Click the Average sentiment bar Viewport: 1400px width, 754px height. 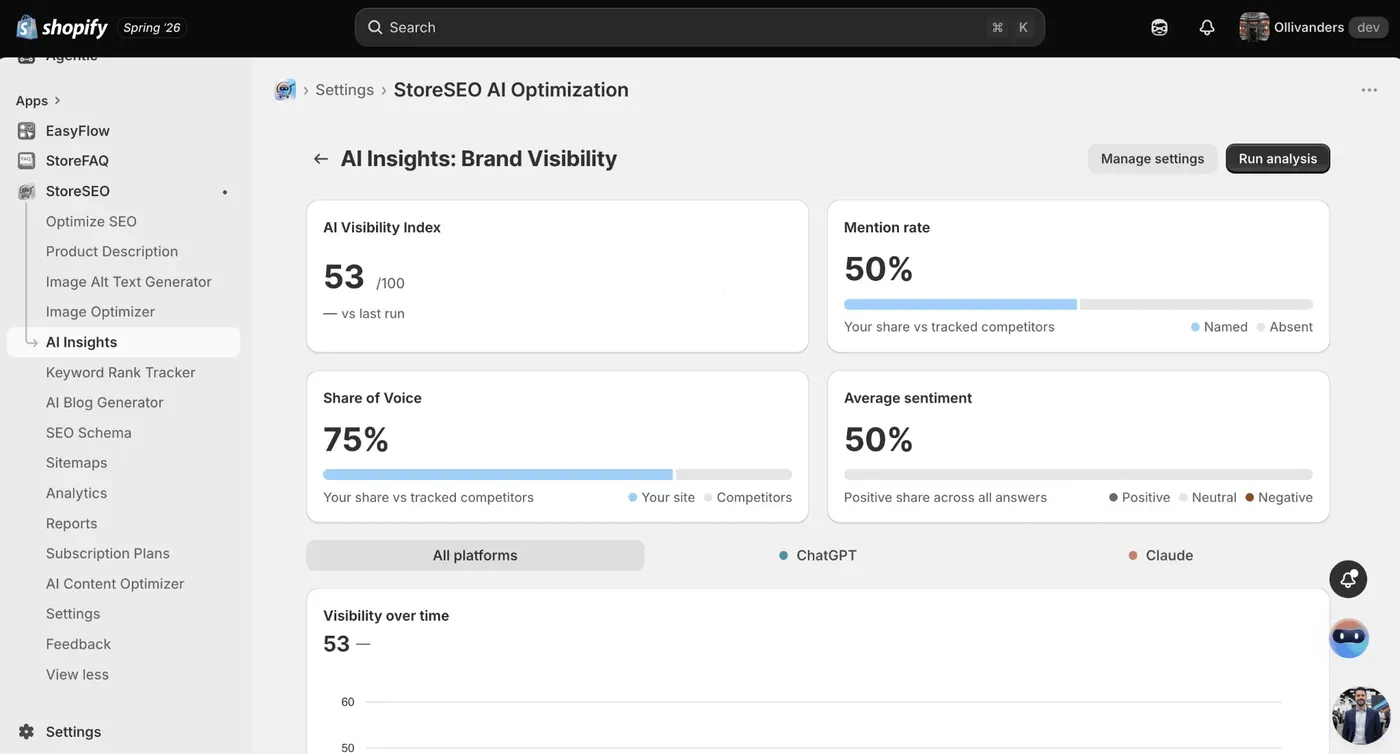(x=1078, y=475)
